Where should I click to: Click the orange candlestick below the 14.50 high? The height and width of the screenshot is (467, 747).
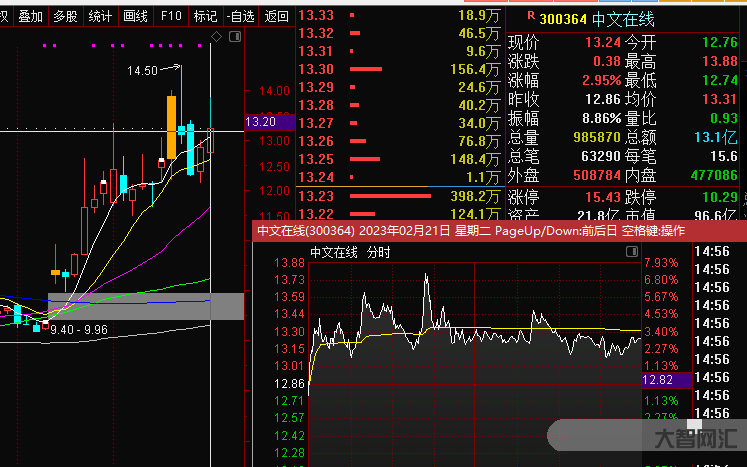point(171,127)
